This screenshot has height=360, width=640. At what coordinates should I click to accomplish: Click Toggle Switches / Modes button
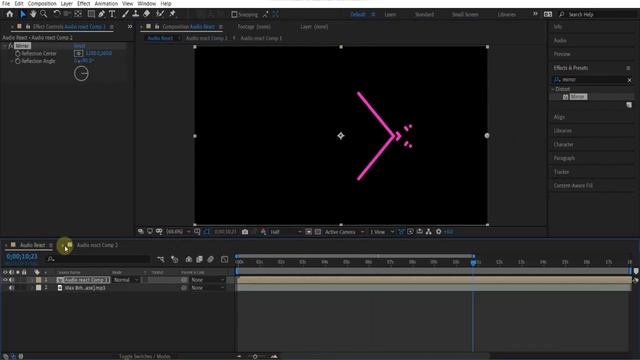tap(144, 356)
